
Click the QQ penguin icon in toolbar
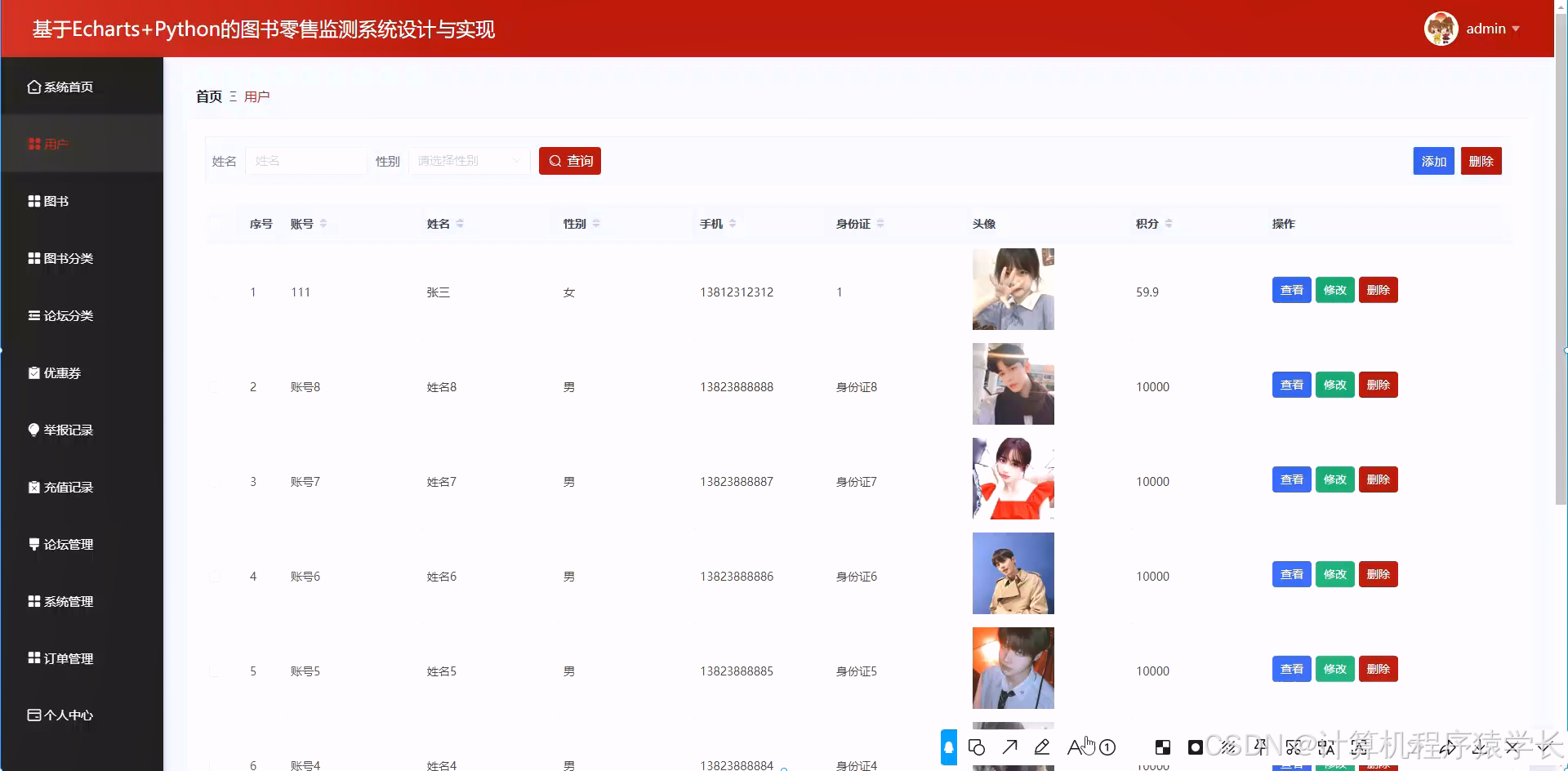(949, 747)
